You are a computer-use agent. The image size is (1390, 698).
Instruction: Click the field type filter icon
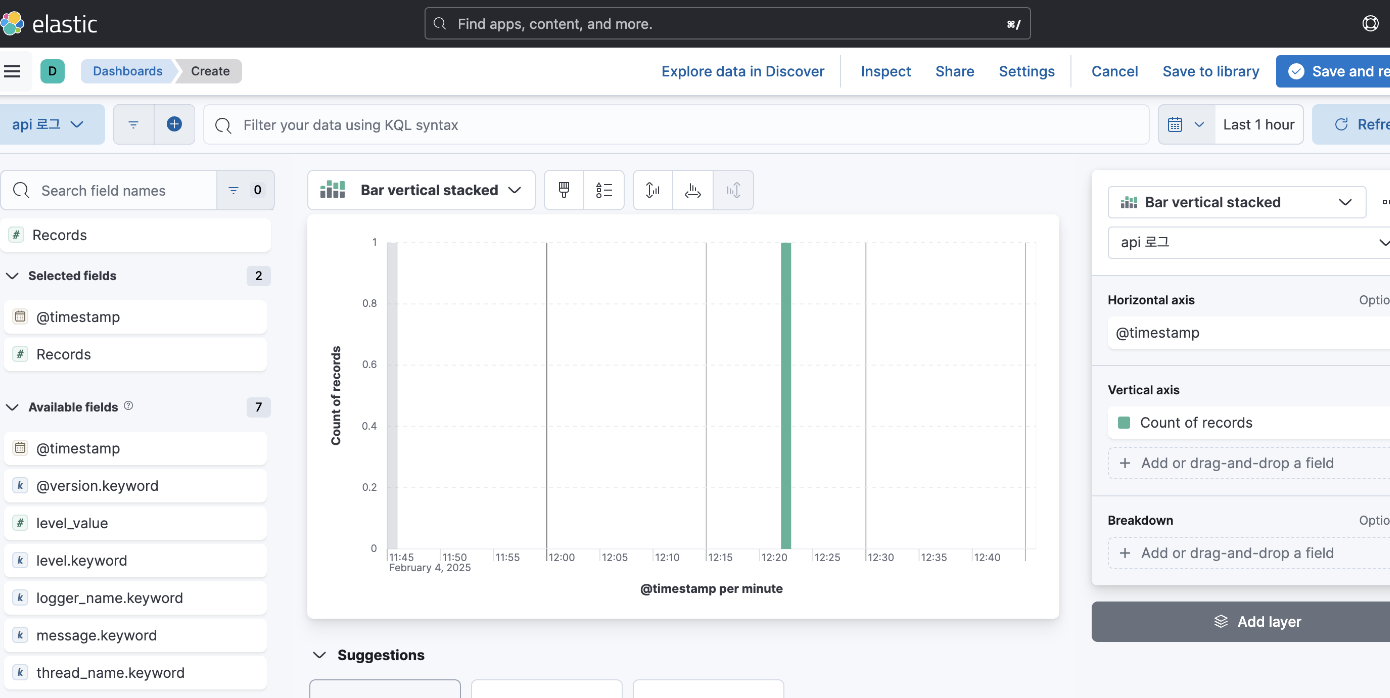245,190
